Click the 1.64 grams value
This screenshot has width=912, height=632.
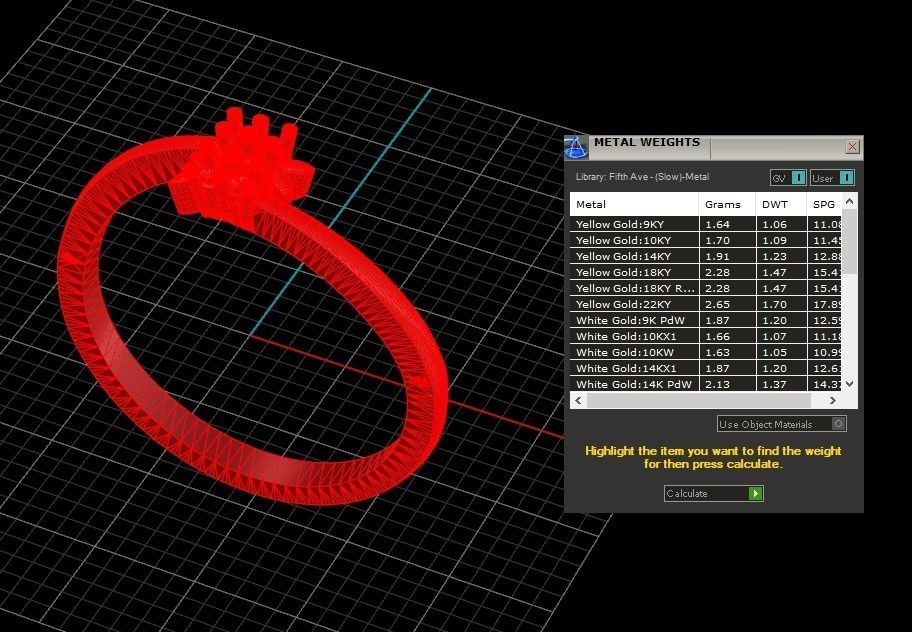(717, 224)
